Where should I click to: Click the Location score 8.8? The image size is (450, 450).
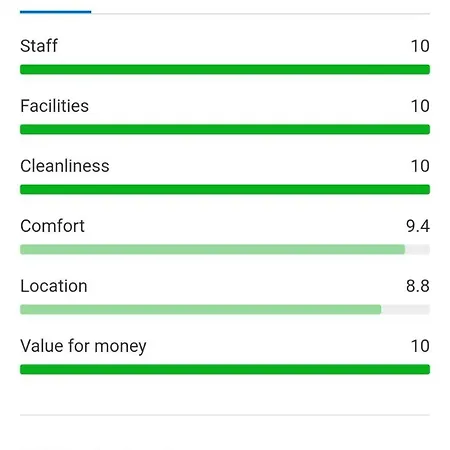(418, 286)
